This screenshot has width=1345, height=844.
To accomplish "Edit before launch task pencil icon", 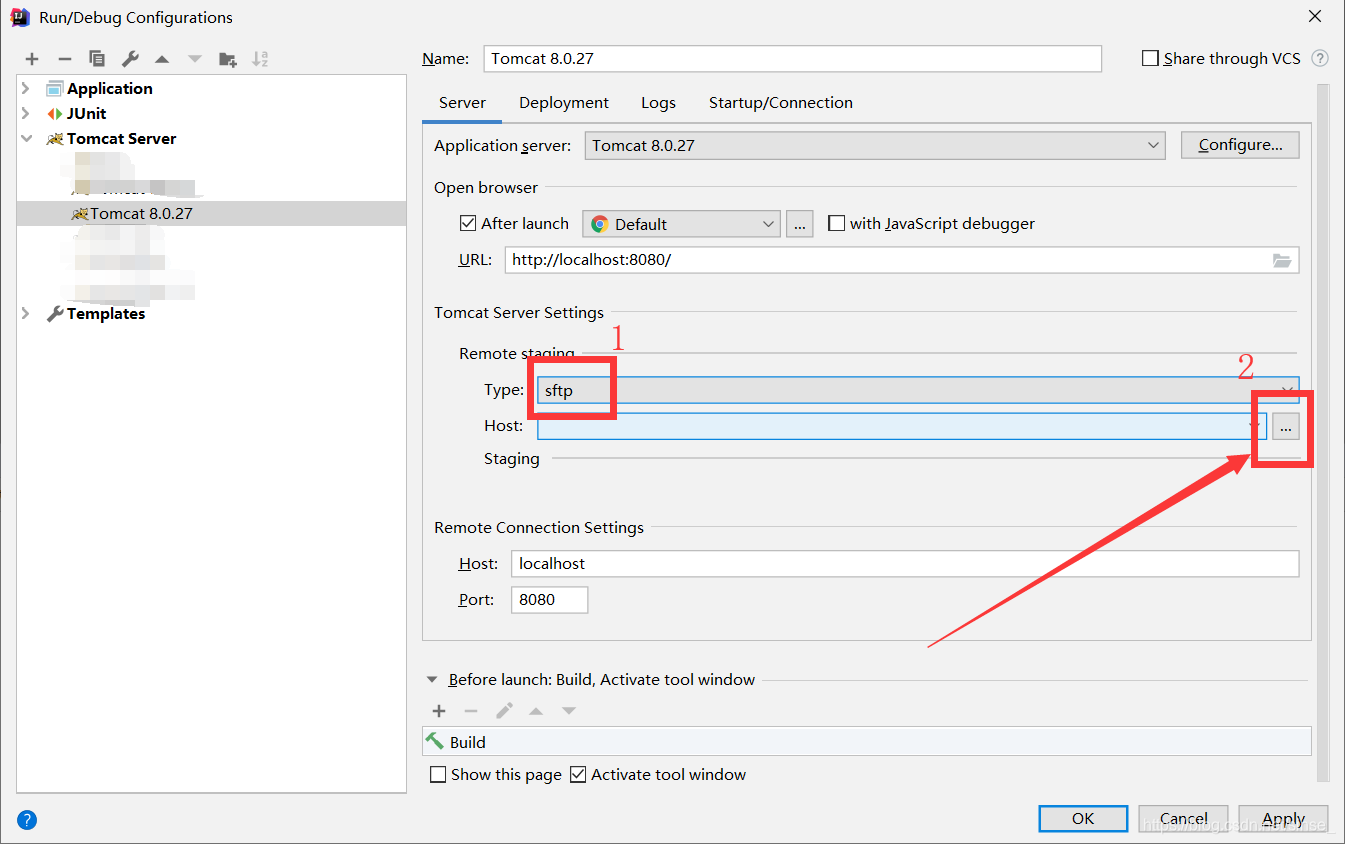I will pyautogui.click(x=504, y=711).
